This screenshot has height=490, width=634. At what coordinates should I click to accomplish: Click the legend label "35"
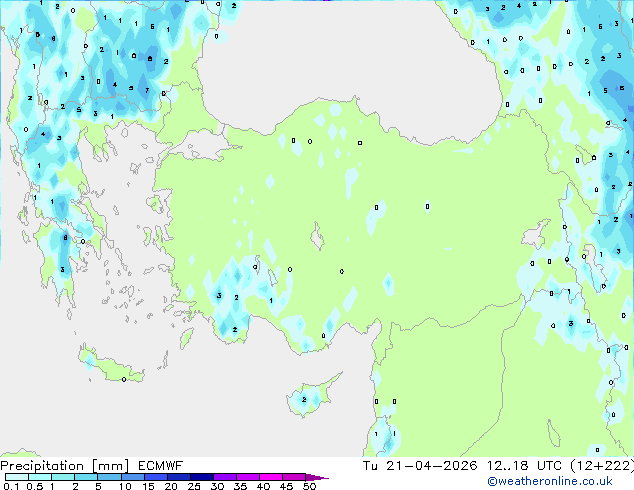coord(240,486)
